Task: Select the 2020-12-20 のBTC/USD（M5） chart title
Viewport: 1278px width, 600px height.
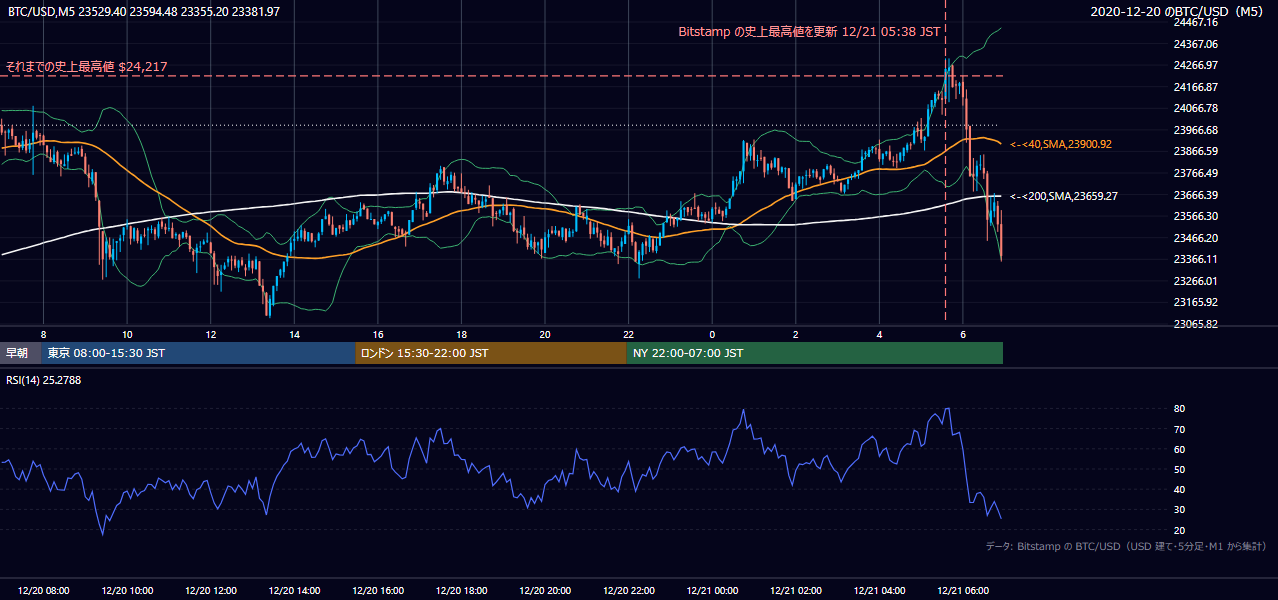Action: 1180,11
